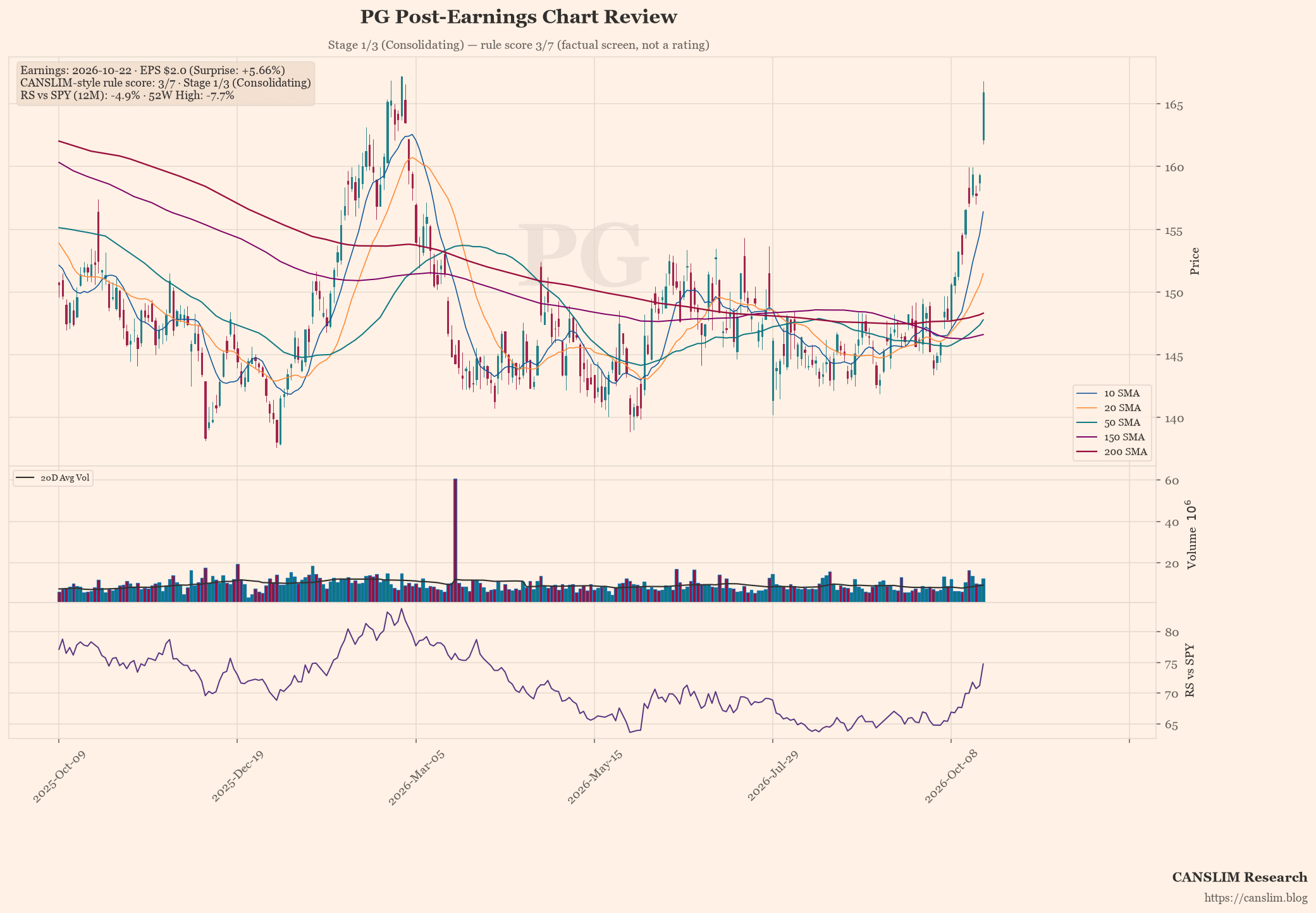This screenshot has height=913, width=1316.
Task: Click the 'Price' y-axis label
Action: (x=1195, y=261)
